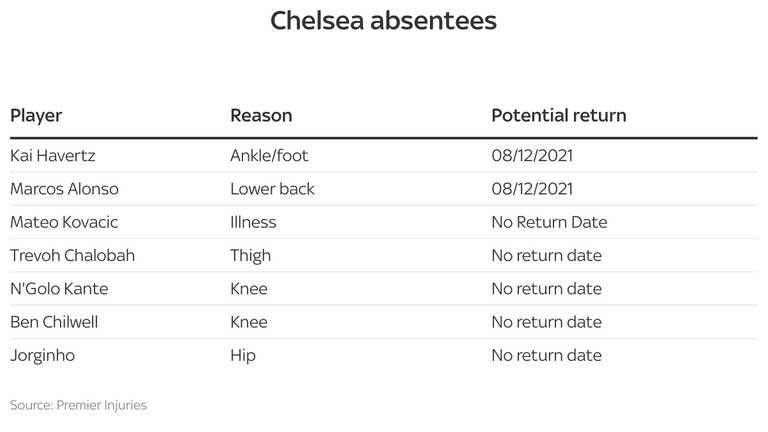
Task: Click Ben Chilwell player name
Action: point(54,322)
